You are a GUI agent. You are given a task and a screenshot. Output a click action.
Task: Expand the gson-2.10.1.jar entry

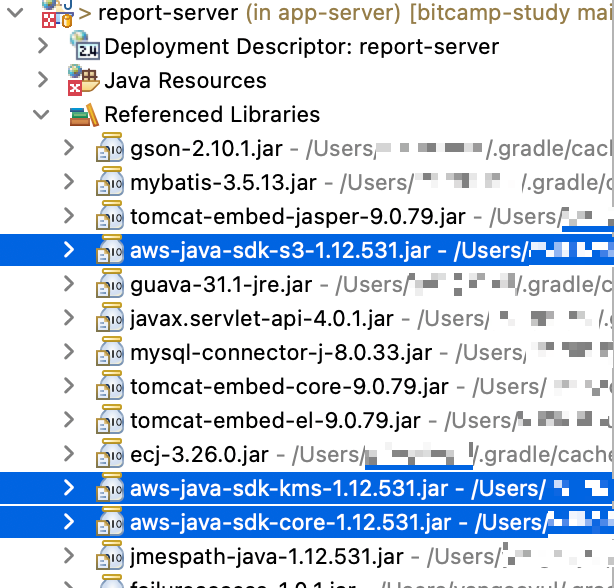[69, 148]
